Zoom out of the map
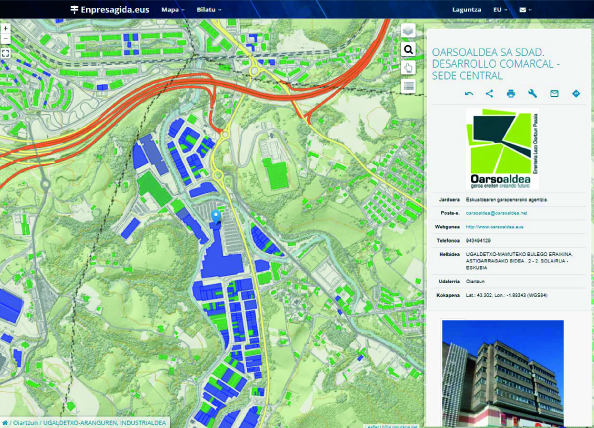The image size is (594, 428). (x=6, y=39)
